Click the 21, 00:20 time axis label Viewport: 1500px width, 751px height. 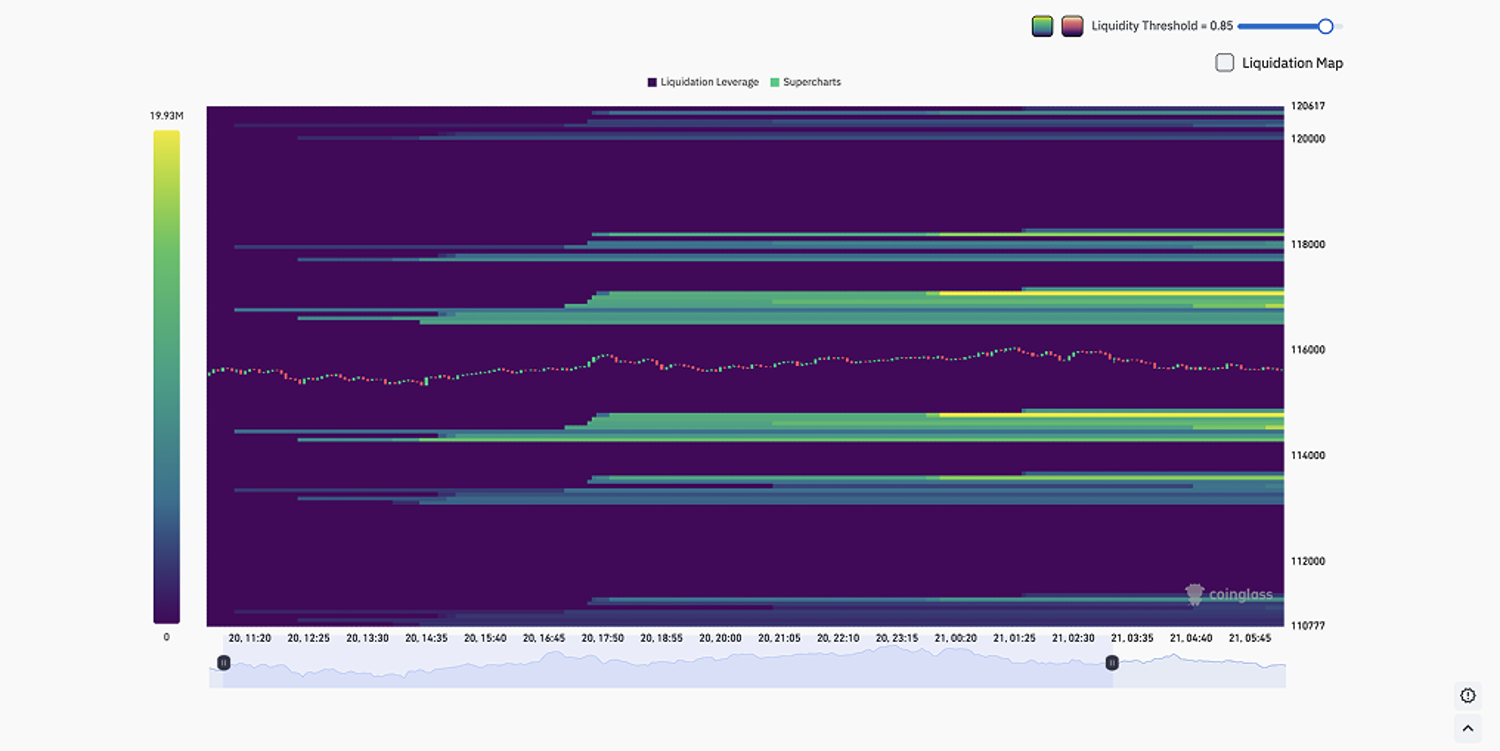coord(957,635)
